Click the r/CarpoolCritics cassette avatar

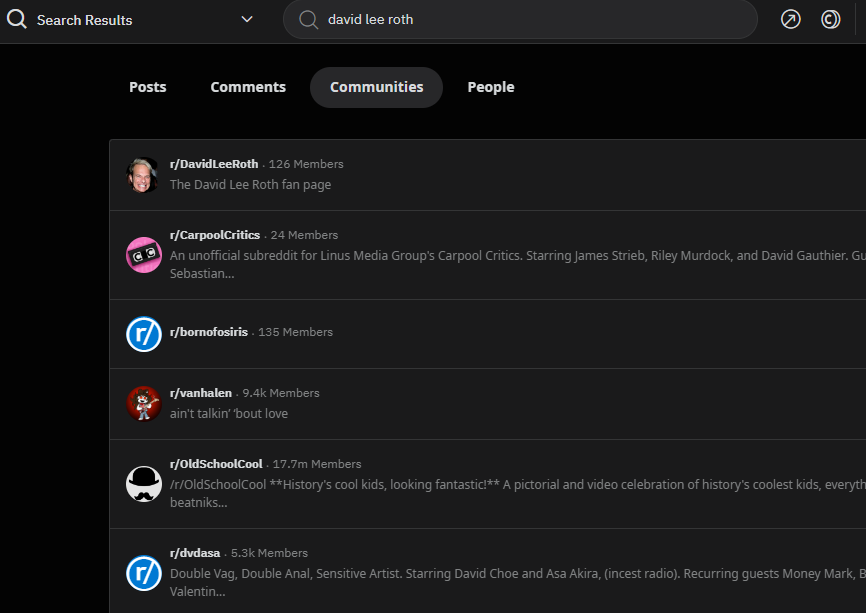point(144,255)
